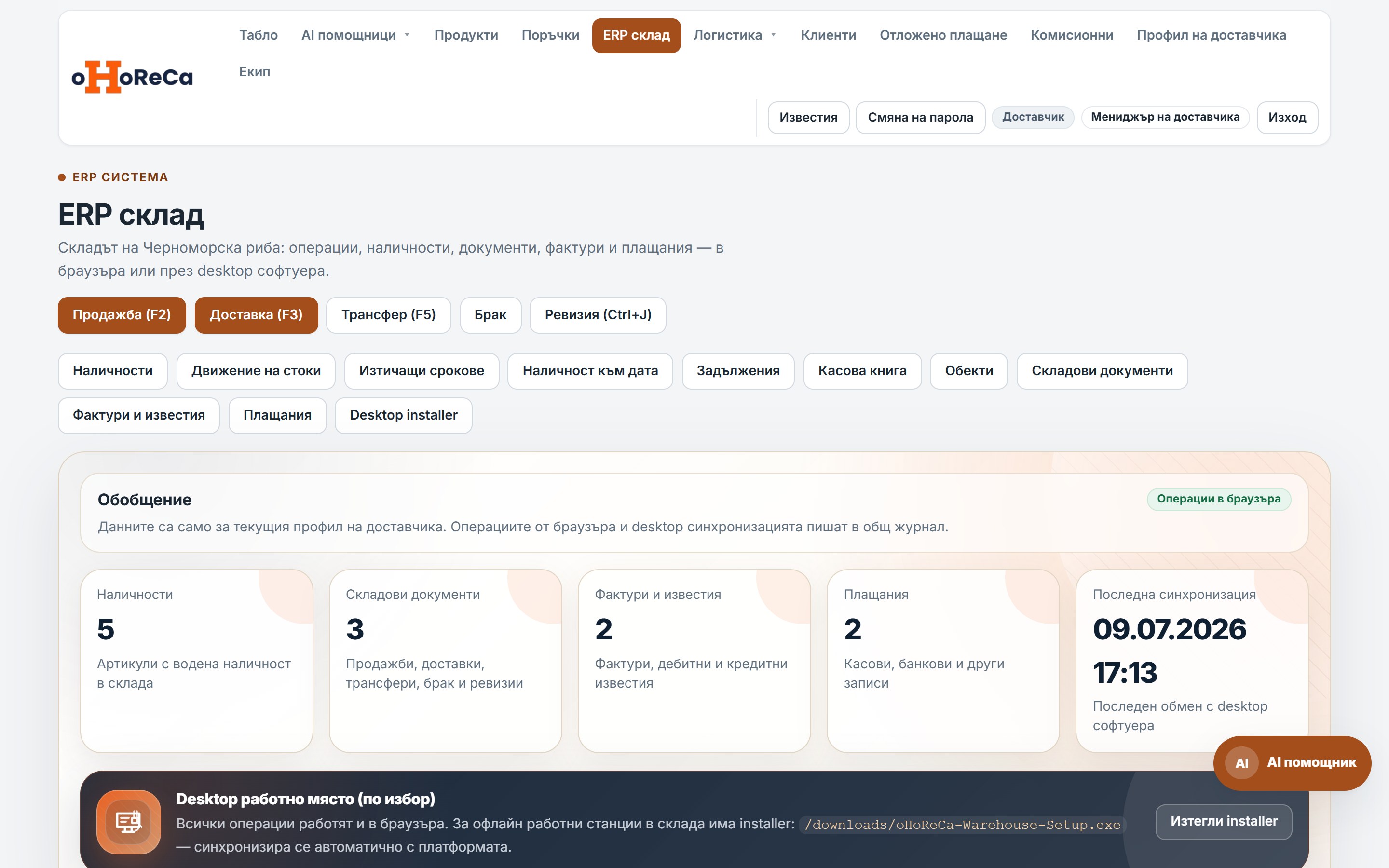Click the Брак button
The height and width of the screenshot is (868, 1389).
[x=490, y=314]
